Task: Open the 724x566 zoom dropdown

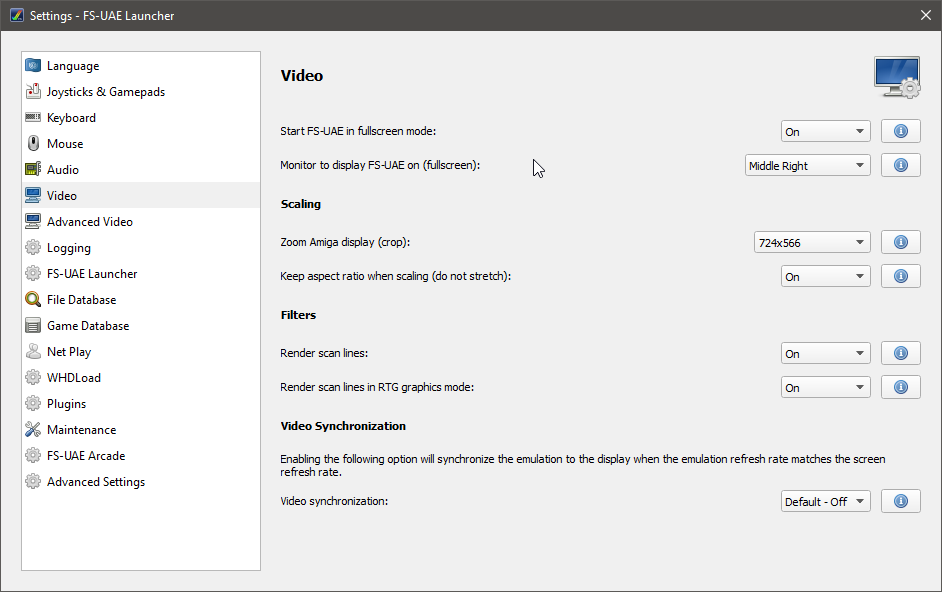Action: pyautogui.click(x=812, y=243)
